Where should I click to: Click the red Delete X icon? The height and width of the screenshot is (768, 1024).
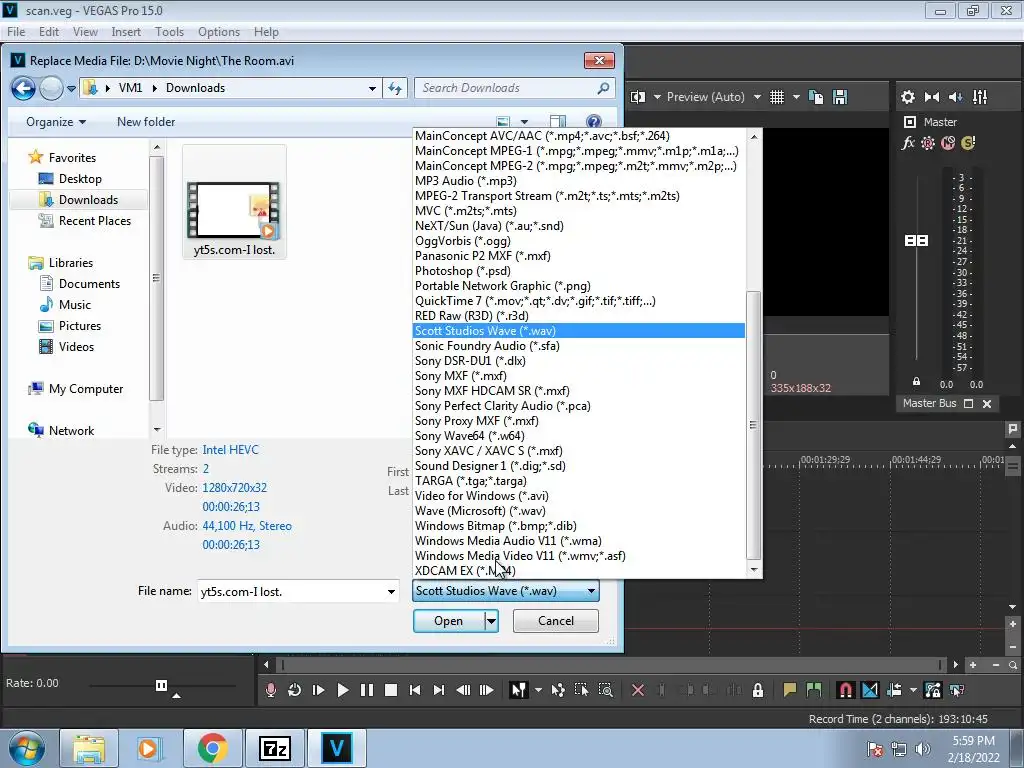(638, 690)
